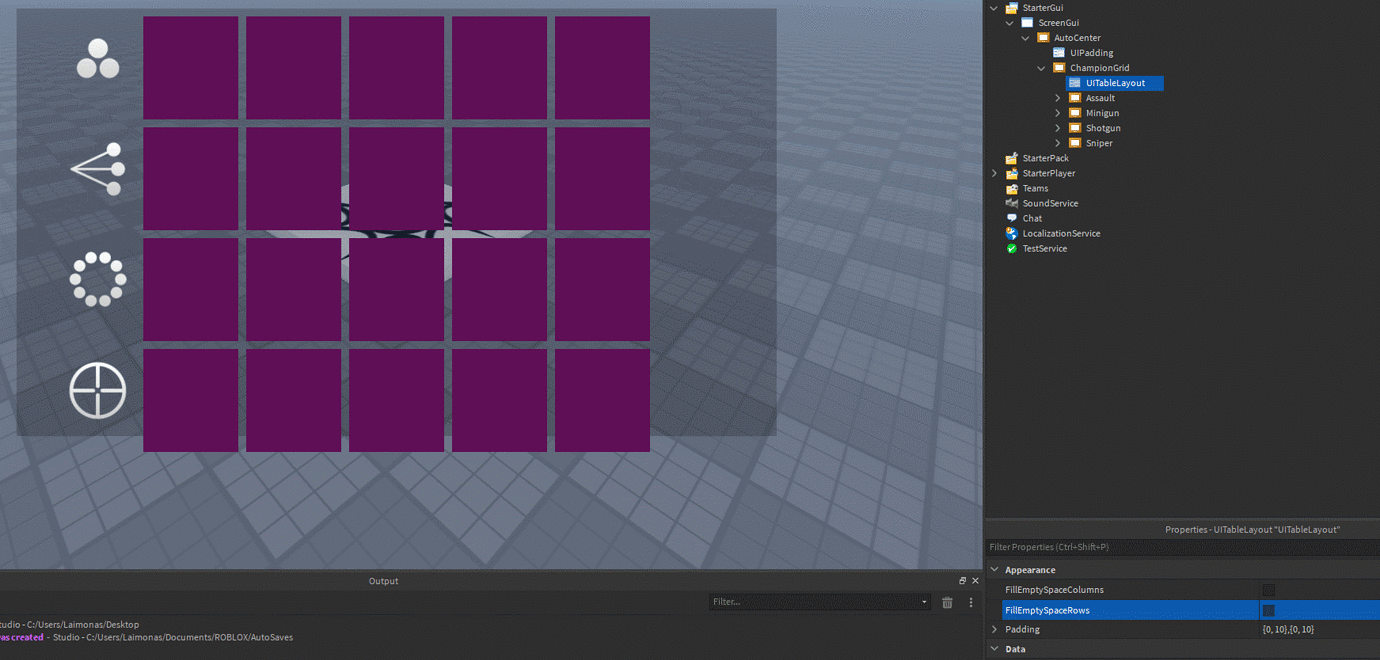Click the Chat service icon in Explorer

coord(1011,218)
